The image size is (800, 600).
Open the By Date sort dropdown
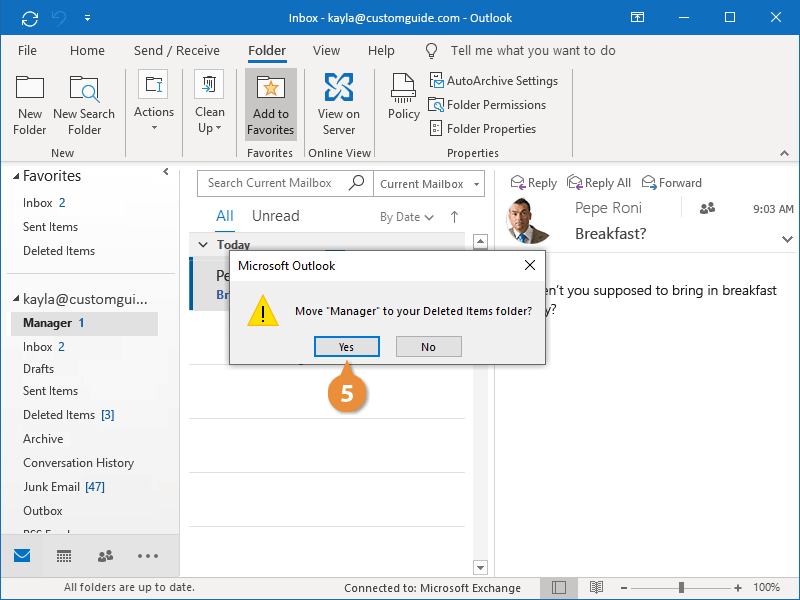pos(407,217)
